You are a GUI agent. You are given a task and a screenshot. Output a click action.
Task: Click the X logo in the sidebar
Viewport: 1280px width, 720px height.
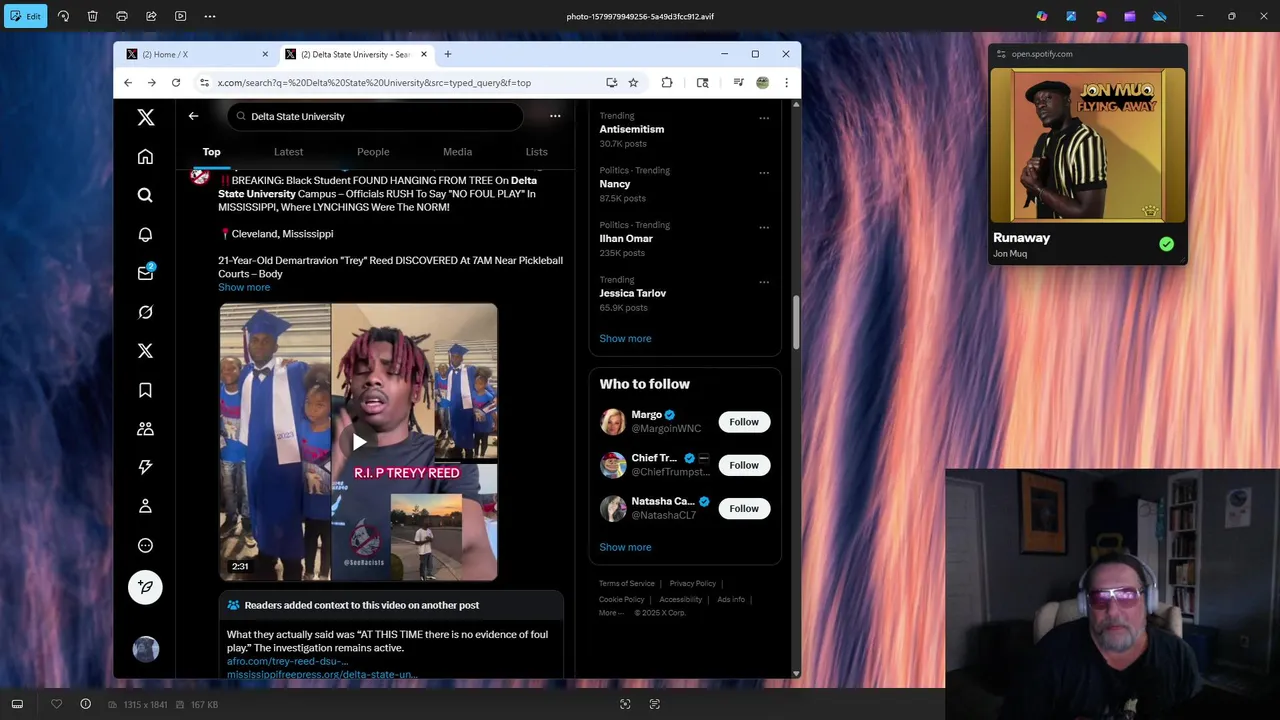pos(146,117)
